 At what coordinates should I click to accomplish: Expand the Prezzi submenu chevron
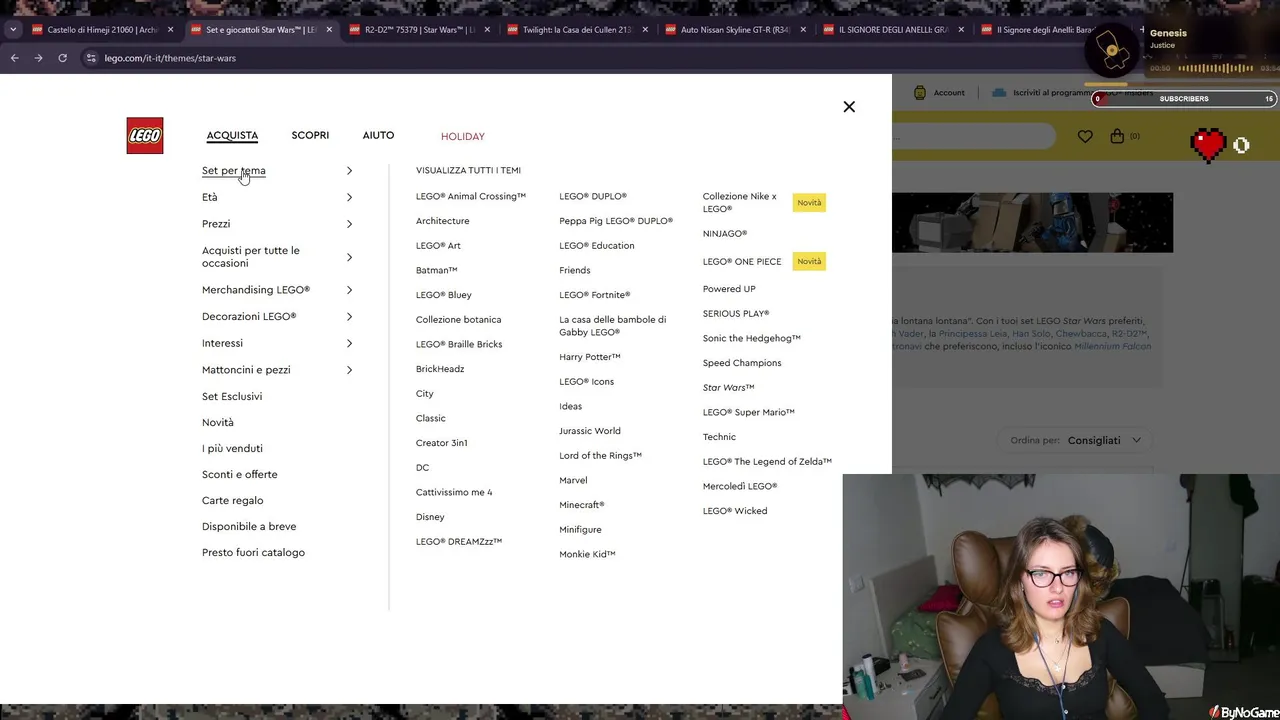pyautogui.click(x=349, y=224)
